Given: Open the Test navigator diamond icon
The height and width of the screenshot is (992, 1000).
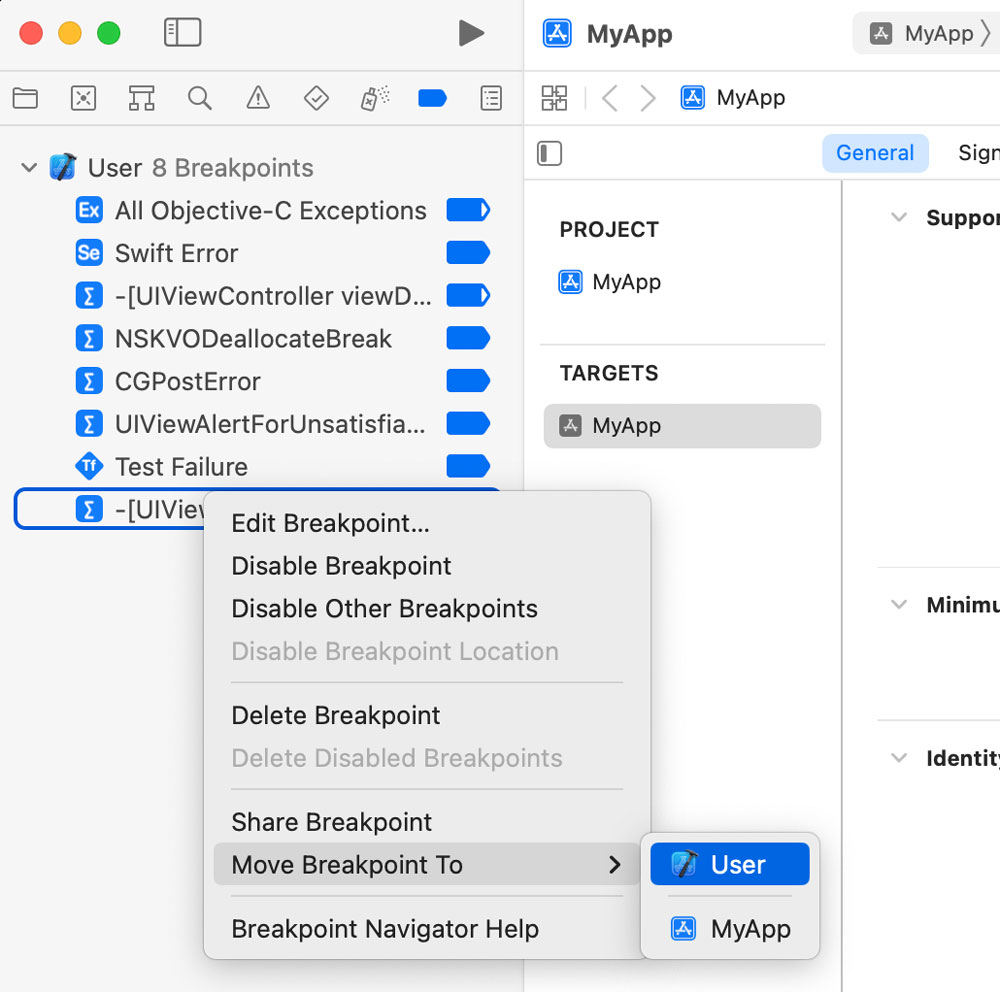Looking at the screenshot, I should click(316, 98).
